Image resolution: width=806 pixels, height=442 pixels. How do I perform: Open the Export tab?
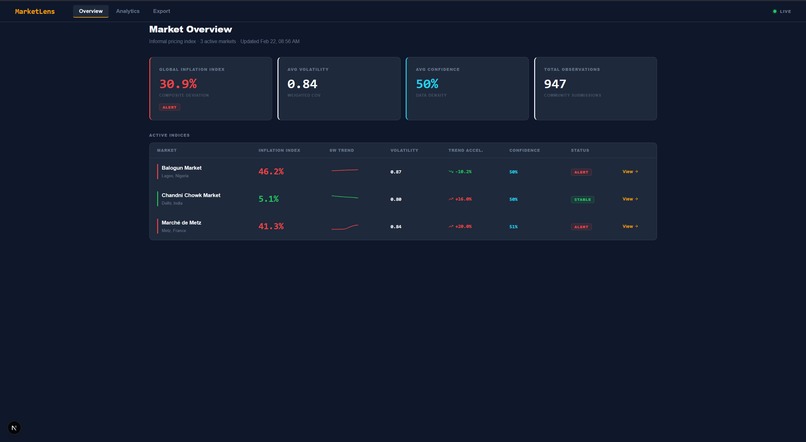pos(161,11)
